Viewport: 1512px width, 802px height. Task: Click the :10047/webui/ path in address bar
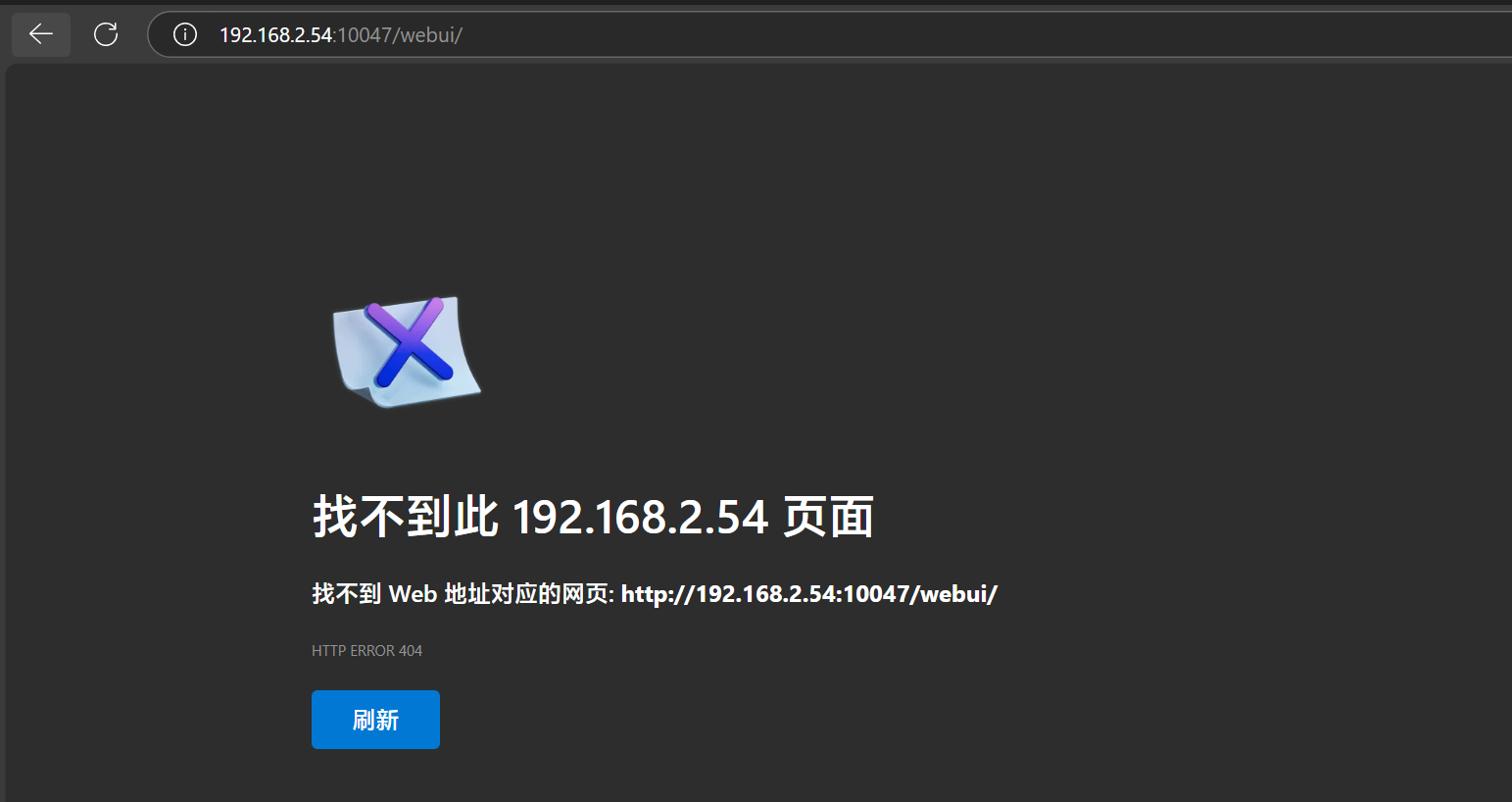click(x=398, y=35)
